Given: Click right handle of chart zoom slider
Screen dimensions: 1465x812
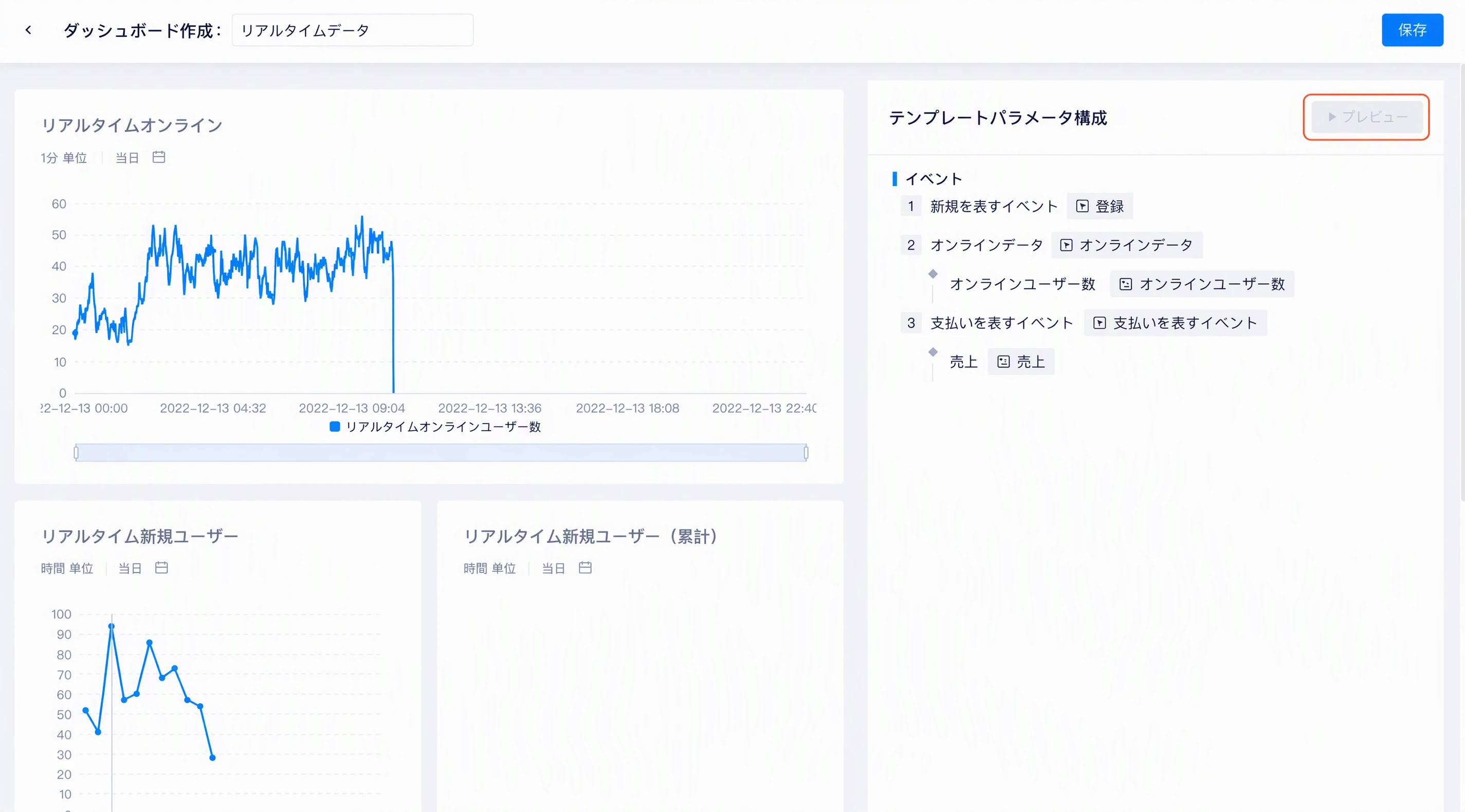Looking at the screenshot, I should pyautogui.click(x=806, y=453).
